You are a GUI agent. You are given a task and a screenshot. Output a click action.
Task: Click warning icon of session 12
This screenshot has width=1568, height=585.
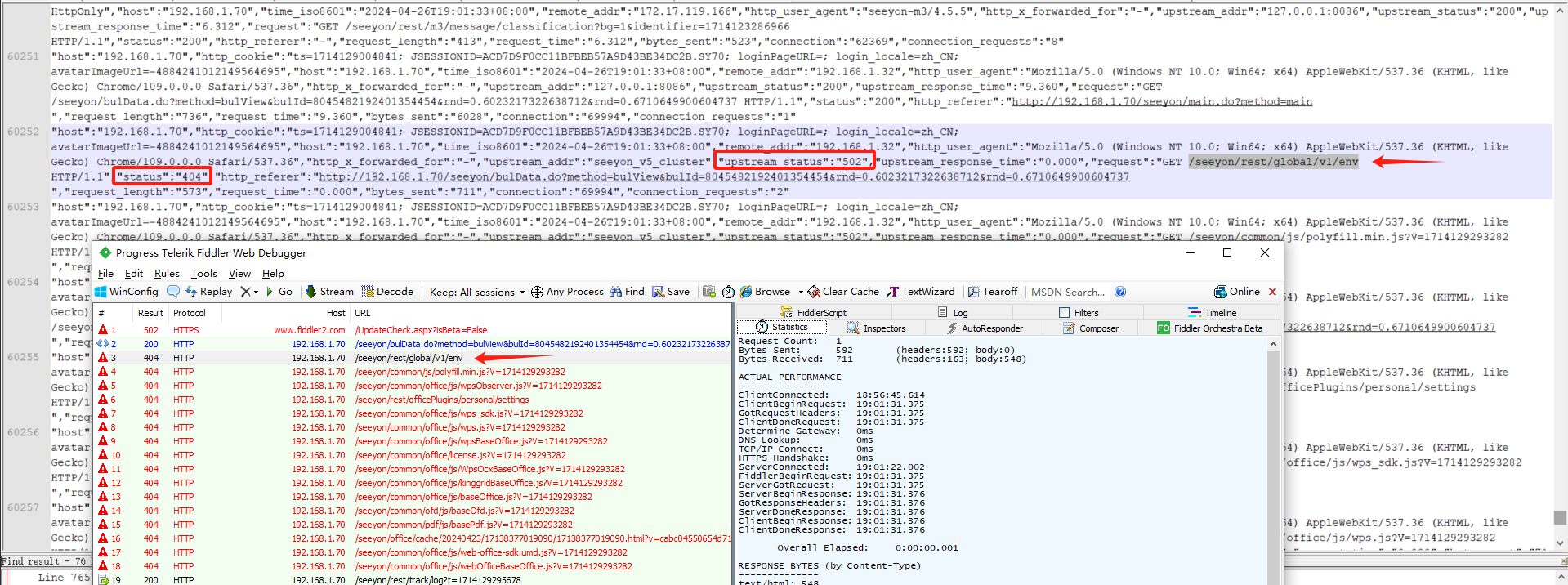point(103,483)
